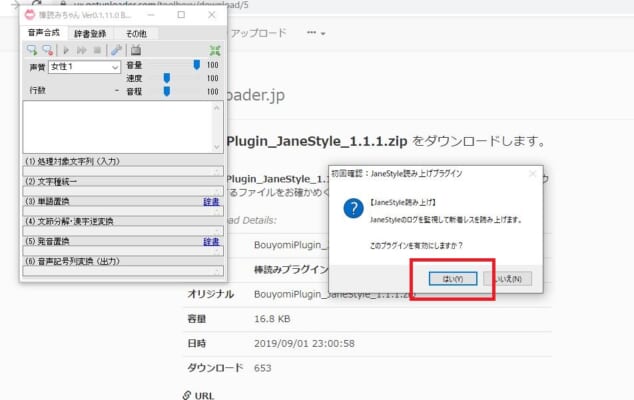Click the date value 2019/09/01 23:00:58
Viewport: 634px width, 400px height.
(304, 343)
